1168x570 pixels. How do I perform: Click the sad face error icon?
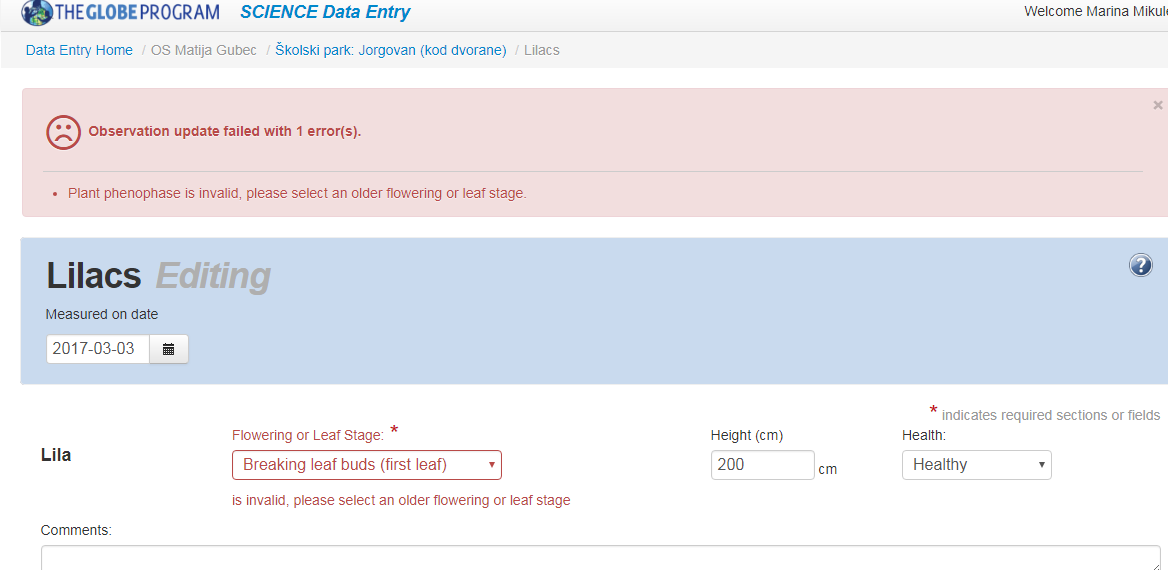63,132
